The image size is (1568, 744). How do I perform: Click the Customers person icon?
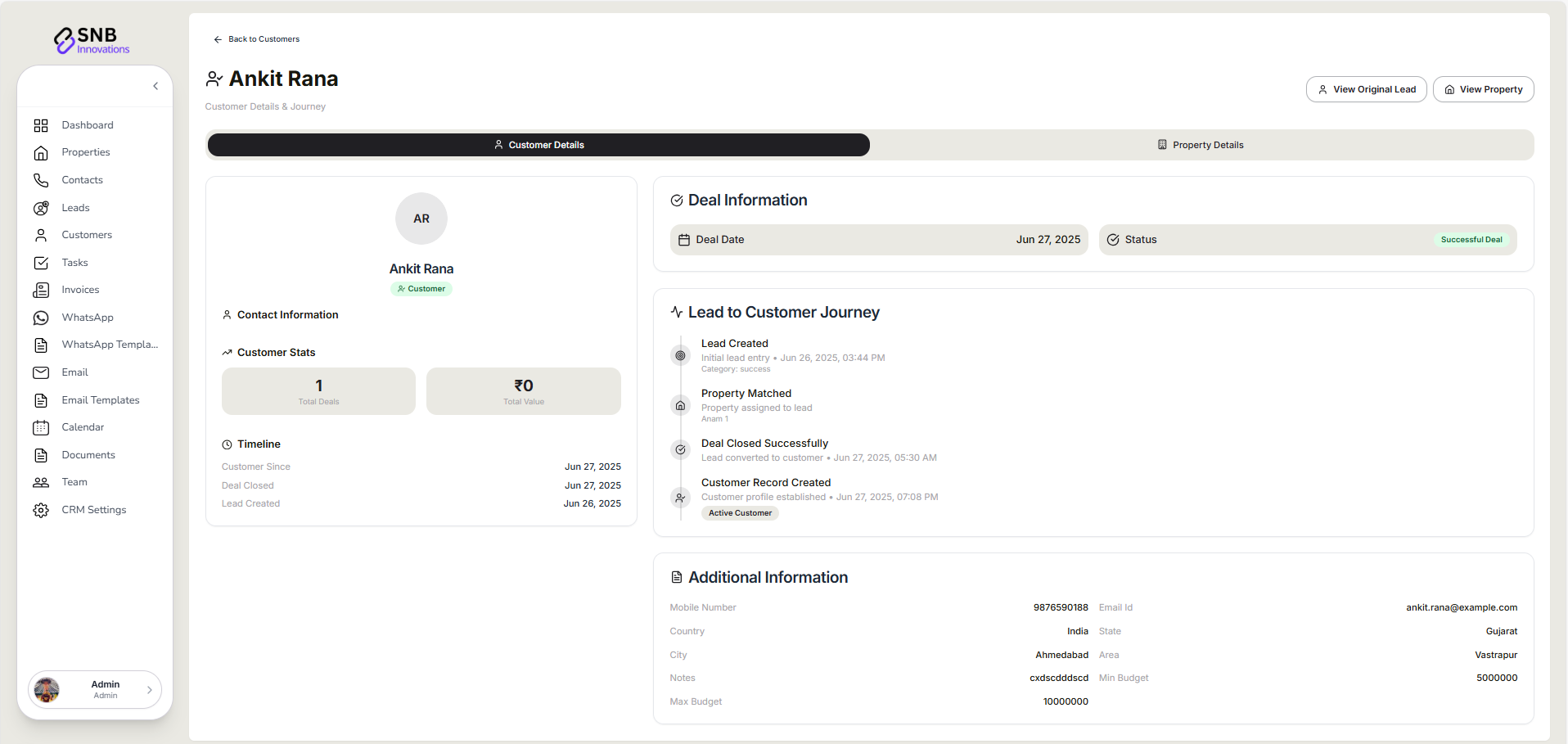41,235
